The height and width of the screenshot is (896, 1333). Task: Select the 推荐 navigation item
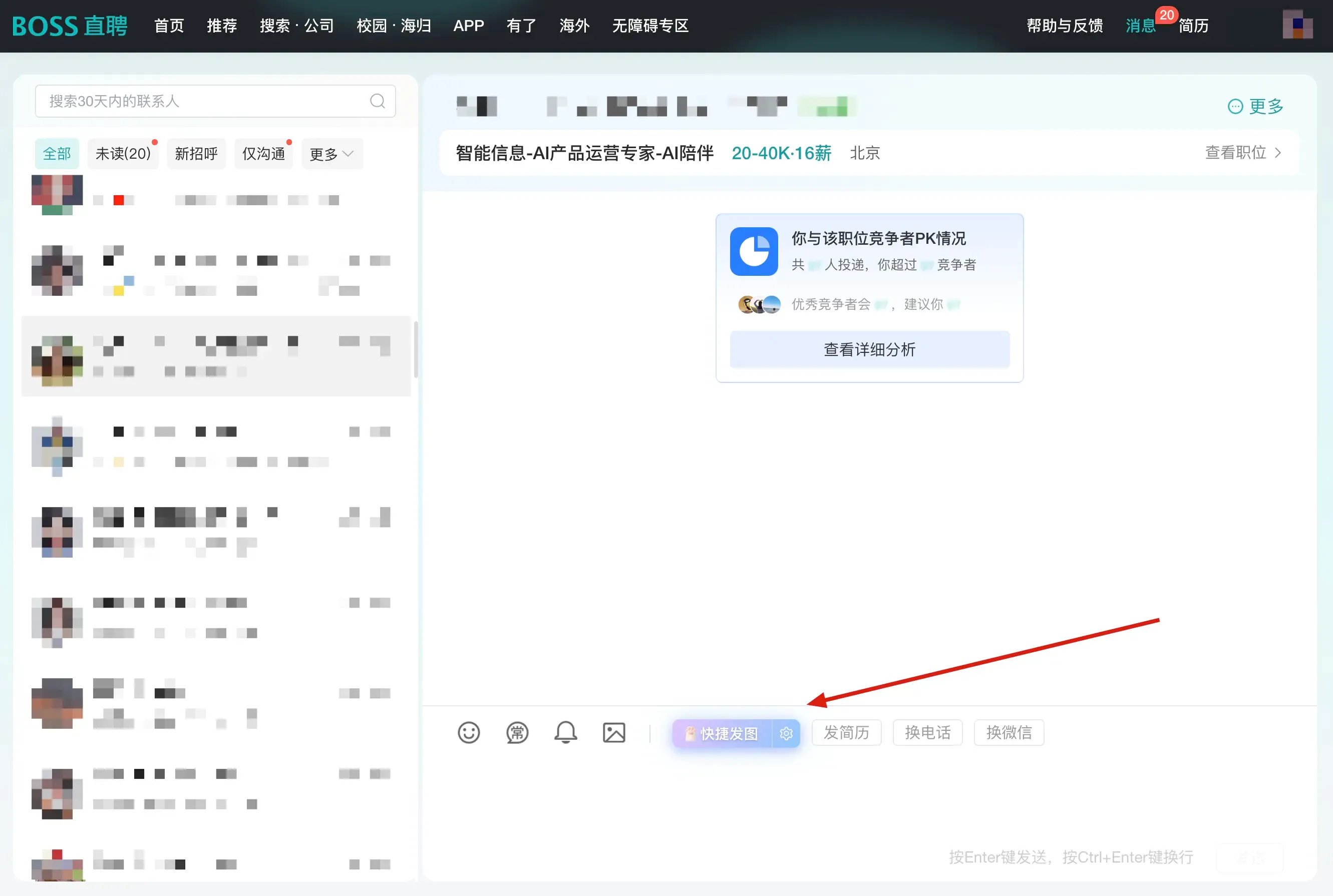[222, 26]
